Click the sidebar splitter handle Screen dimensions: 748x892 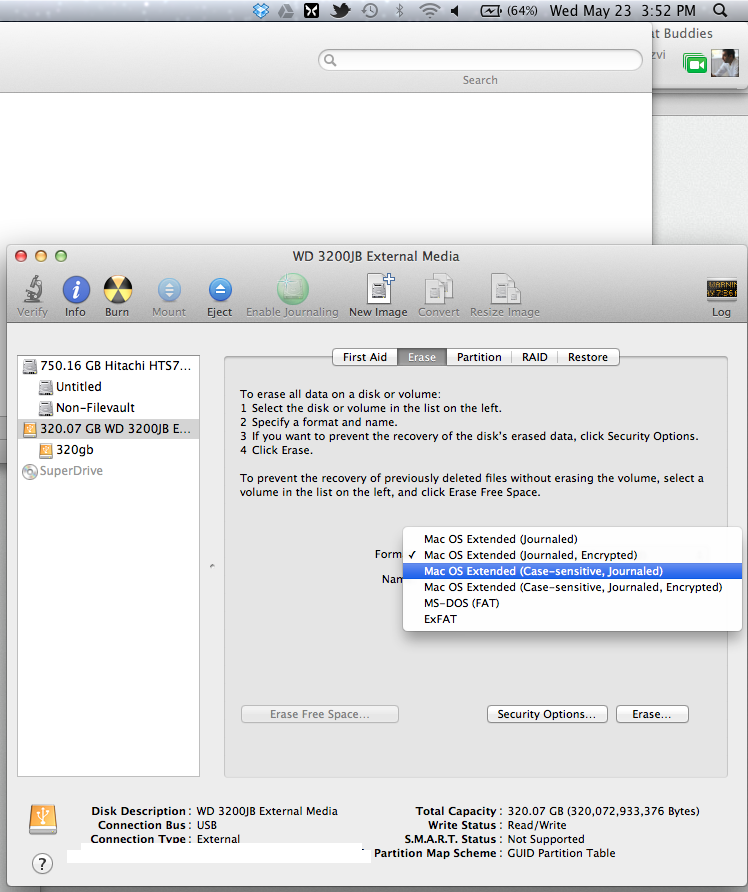click(212, 566)
